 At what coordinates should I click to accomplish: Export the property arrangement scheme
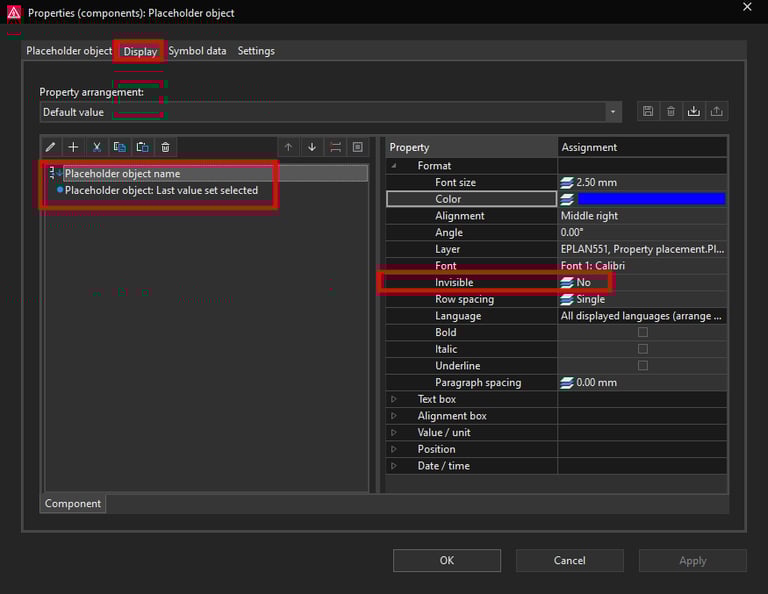tap(717, 111)
